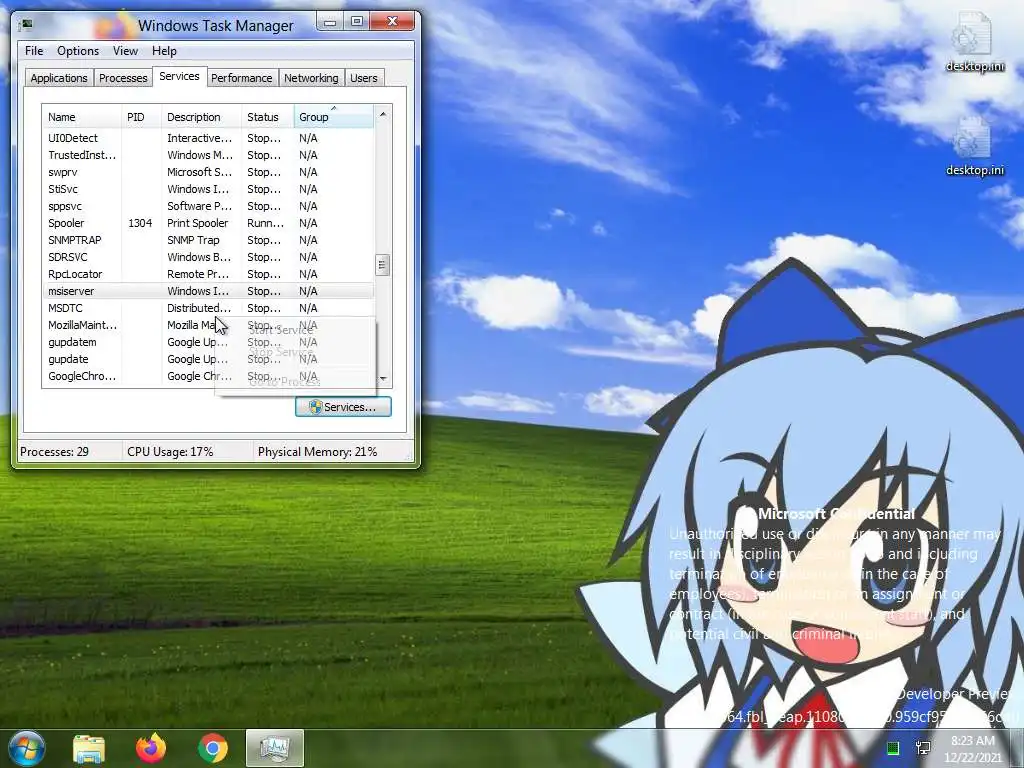
Task: Click the clock showing 8:23 AM
Action: pyautogui.click(x=972, y=748)
